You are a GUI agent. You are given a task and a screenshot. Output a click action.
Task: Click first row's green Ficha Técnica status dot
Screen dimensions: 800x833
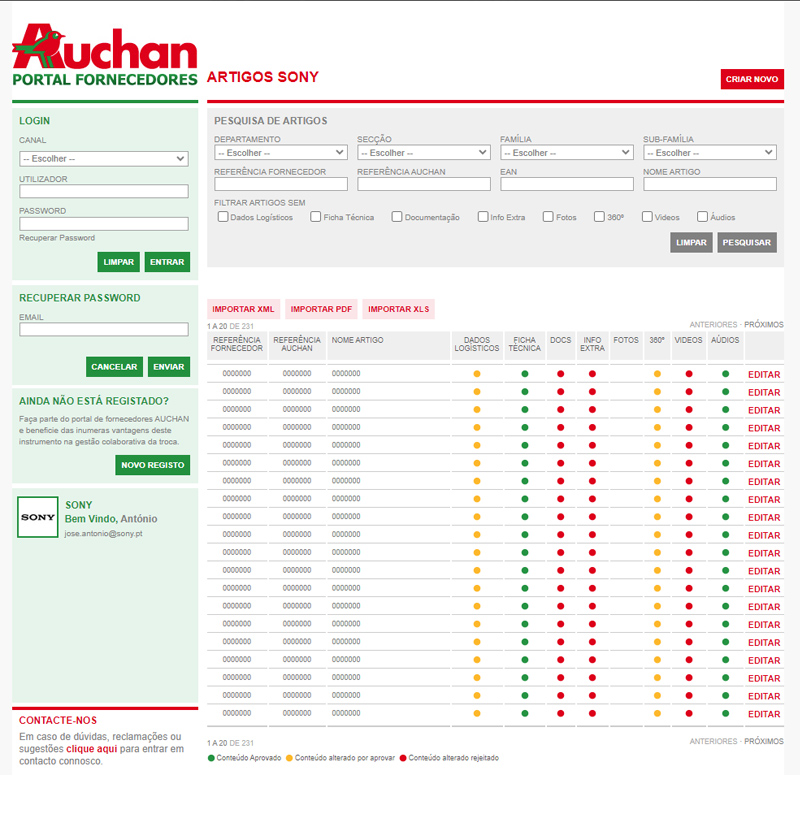tap(524, 374)
